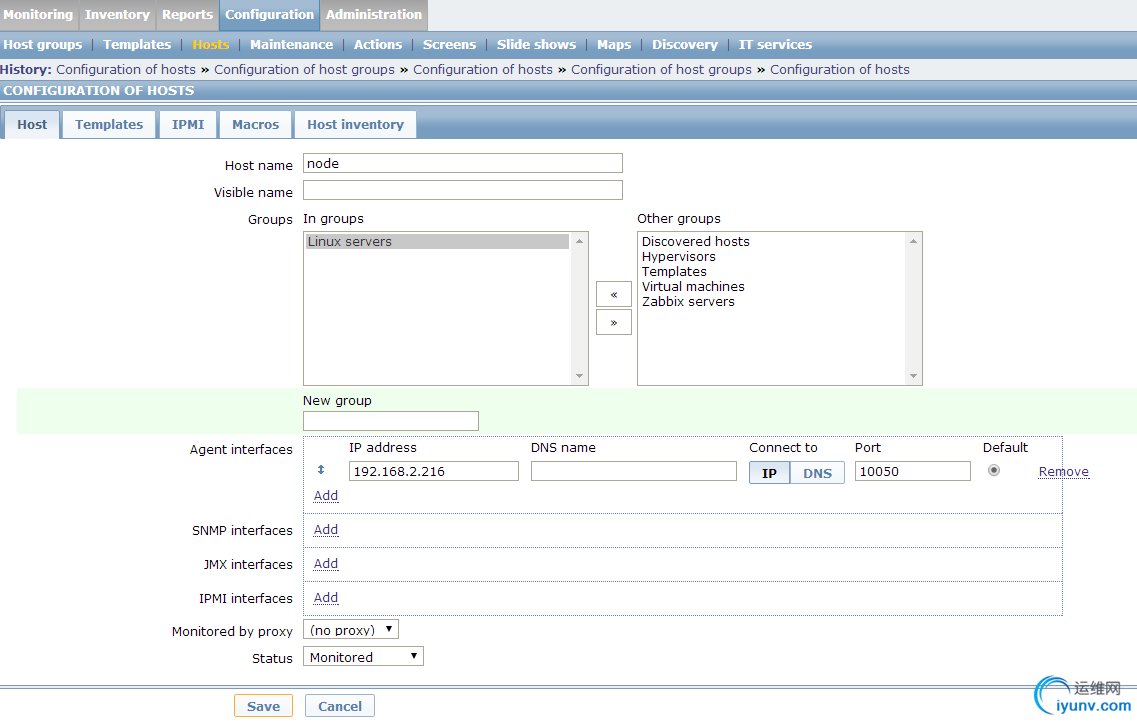Add another agent interface
This screenshot has height=722, width=1137.
pos(326,495)
